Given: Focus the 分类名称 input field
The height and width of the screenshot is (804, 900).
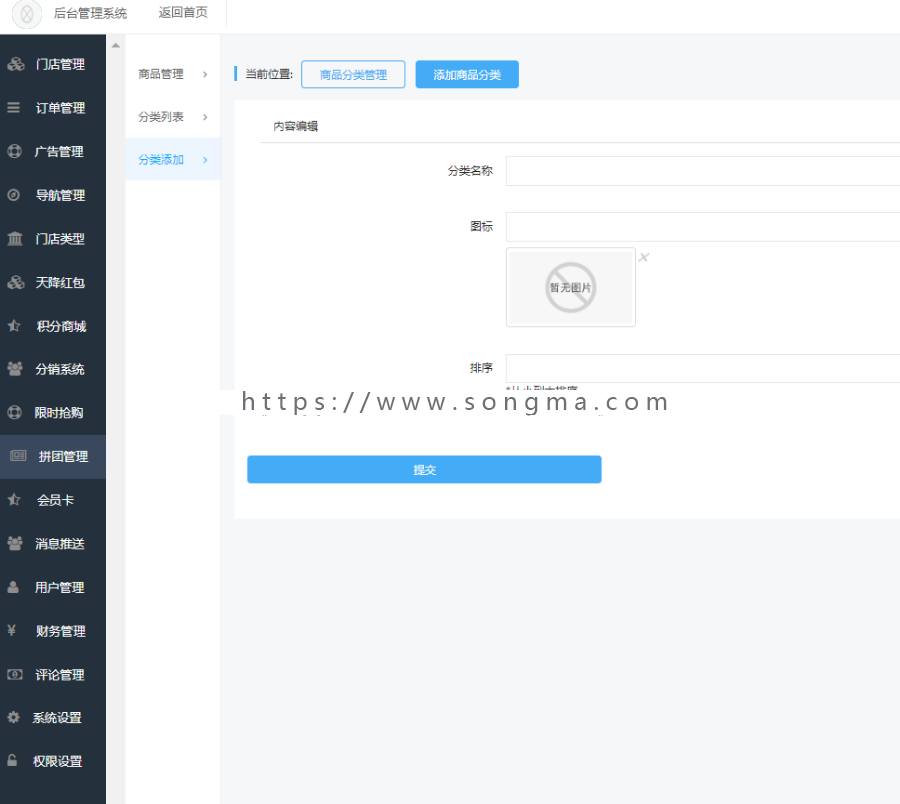Looking at the screenshot, I should (703, 171).
